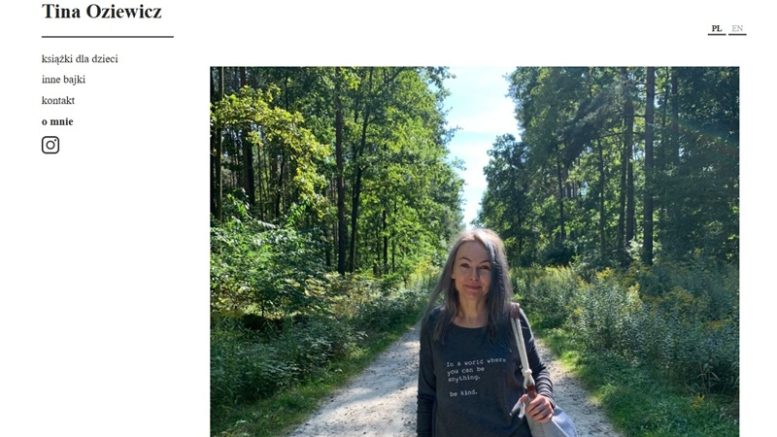Switch language to EN
The height and width of the screenshot is (437, 777).
click(x=737, y=29)
